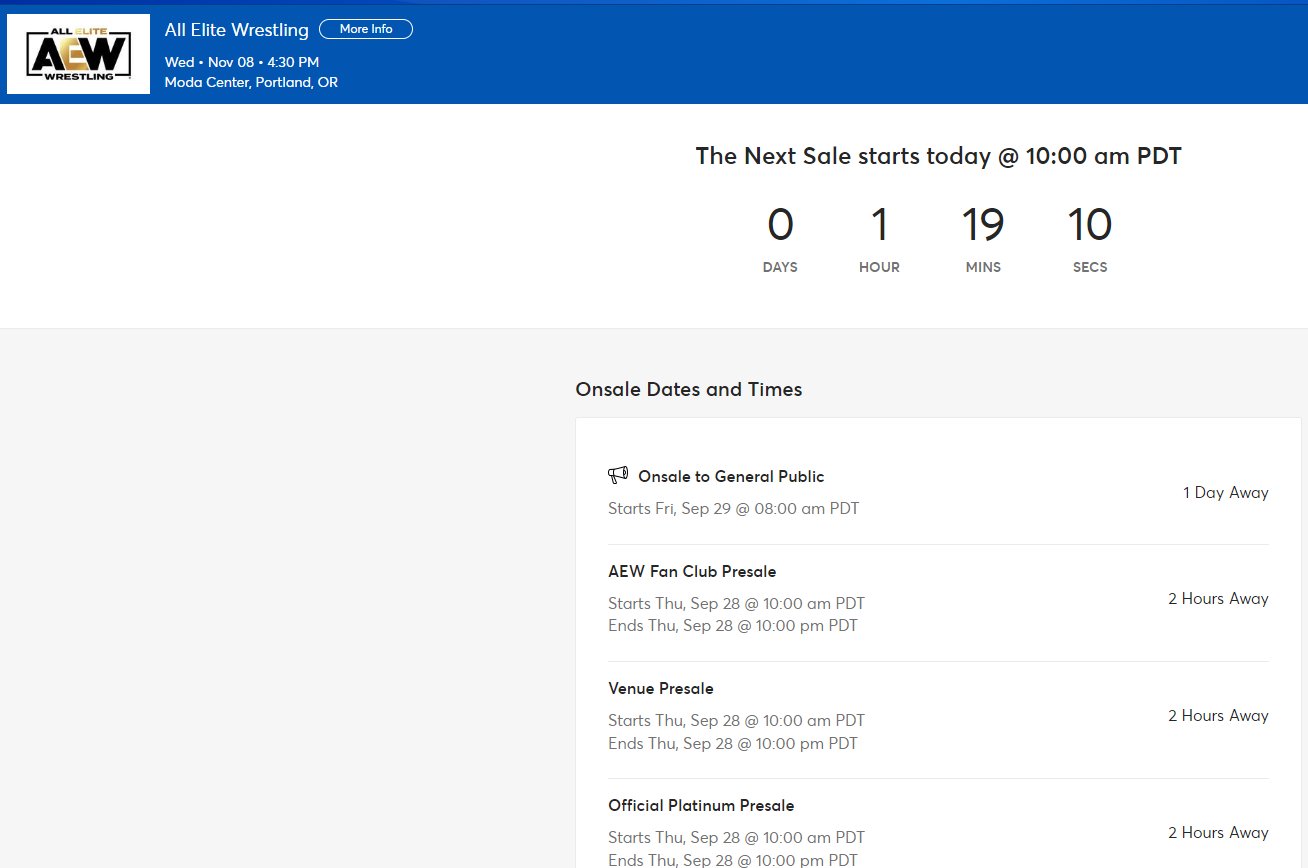Click the DAYS countdown label
This screenshot has width=1308, height=868.
pyautogui.click(x=780, y=267)
